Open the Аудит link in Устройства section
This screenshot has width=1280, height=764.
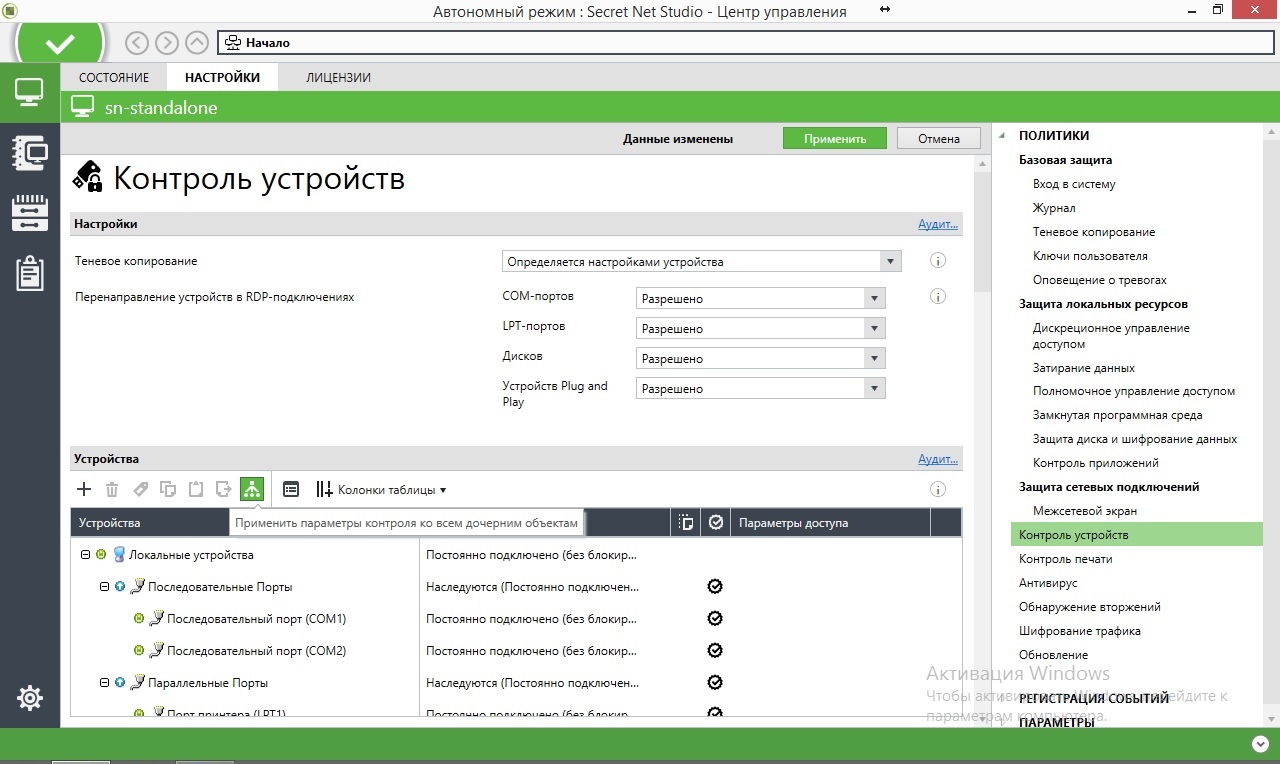[x=938, y=459]
